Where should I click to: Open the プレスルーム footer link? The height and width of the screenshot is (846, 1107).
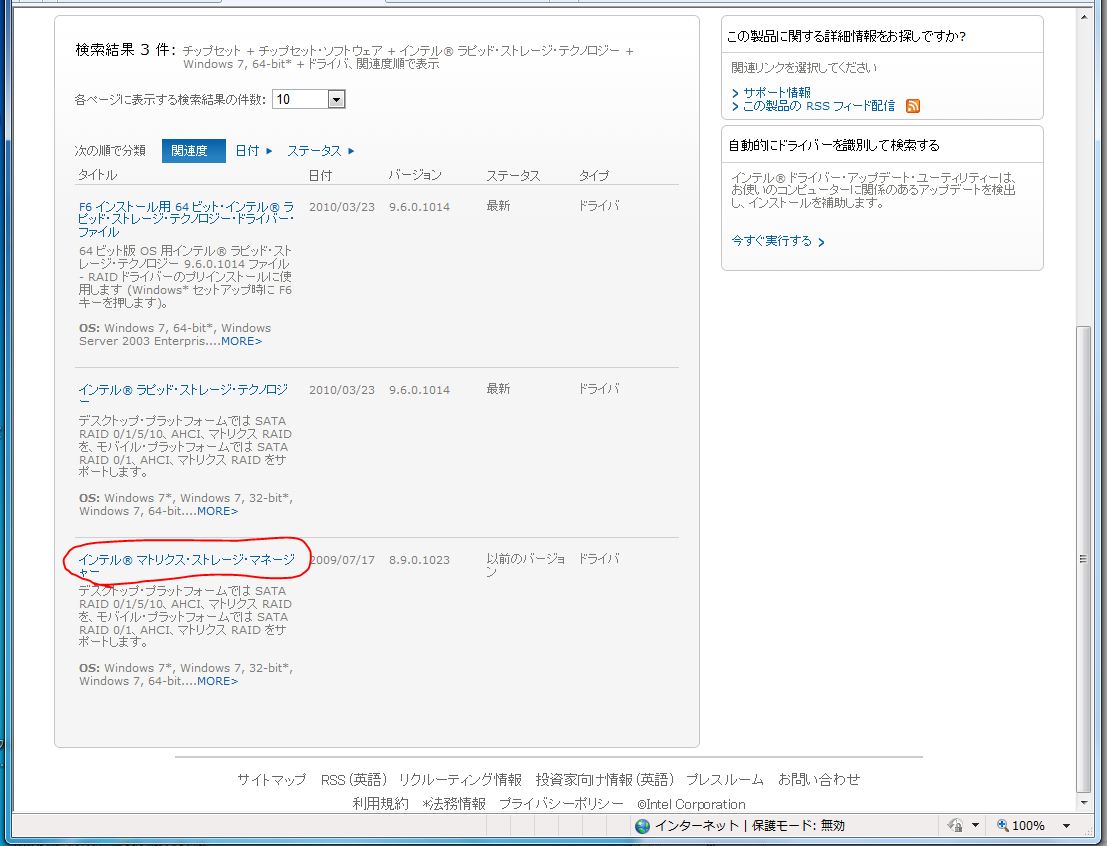pos(725,780)
